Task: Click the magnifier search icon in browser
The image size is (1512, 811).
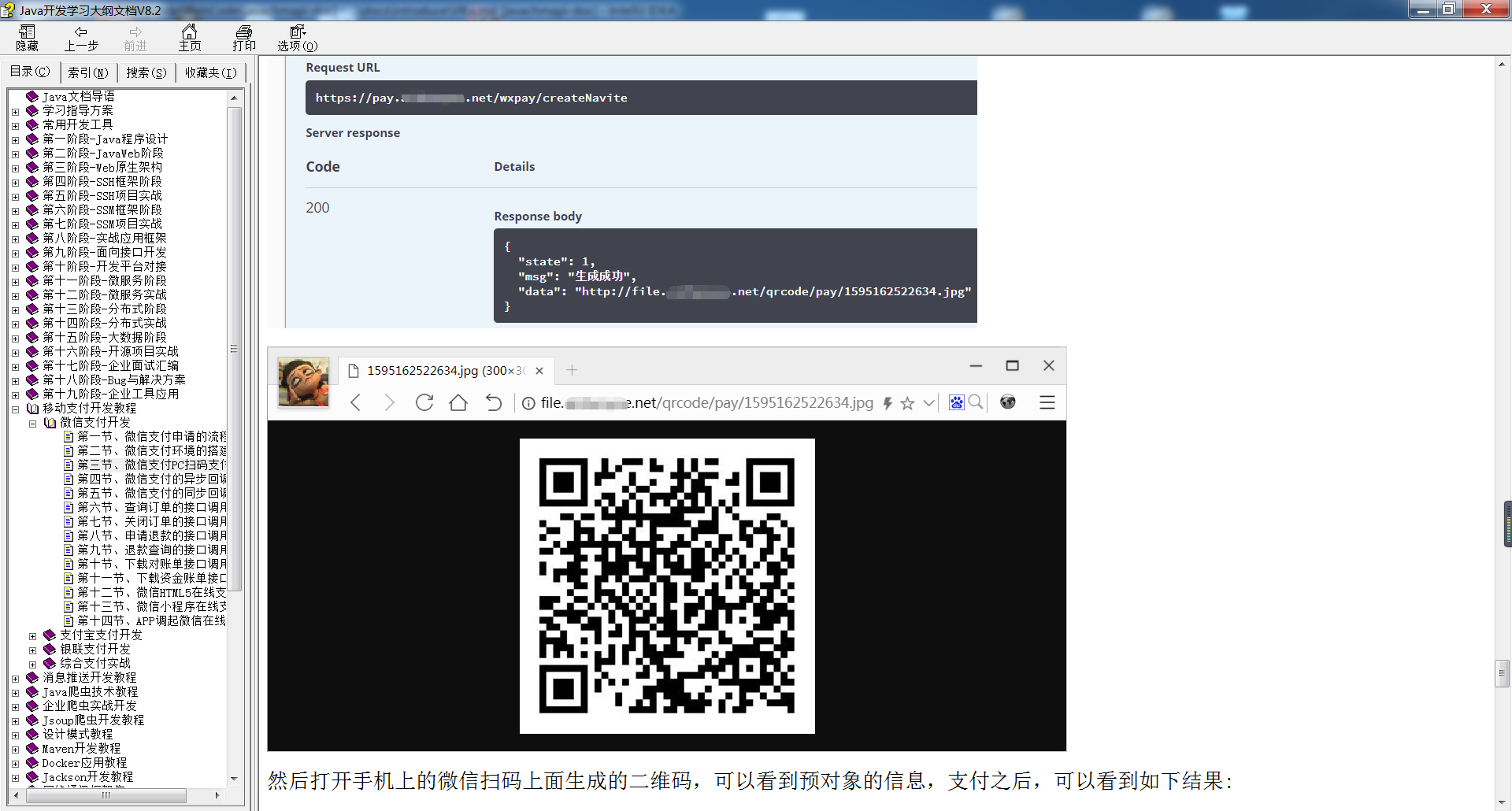Action: tap(976, 402)
